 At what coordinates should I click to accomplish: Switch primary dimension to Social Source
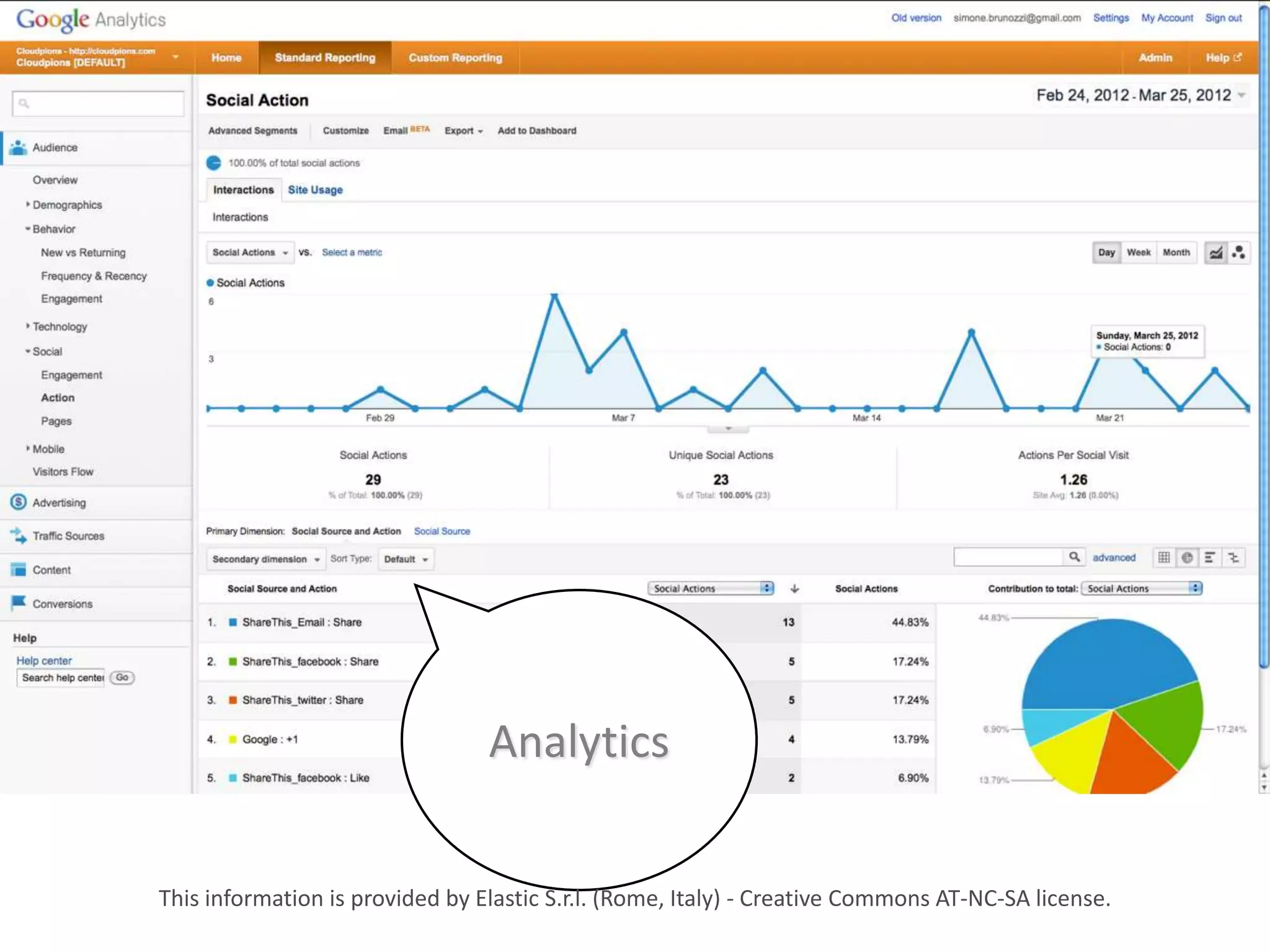(442, 531)
